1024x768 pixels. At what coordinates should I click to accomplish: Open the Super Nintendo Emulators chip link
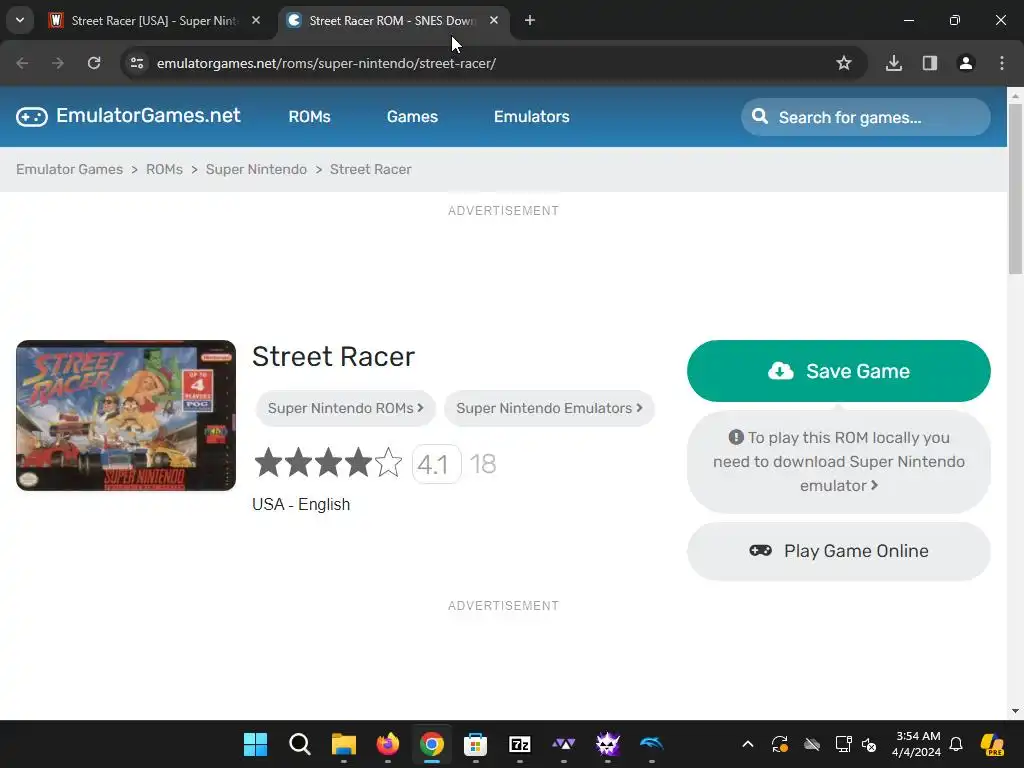(x=549, y=408)
